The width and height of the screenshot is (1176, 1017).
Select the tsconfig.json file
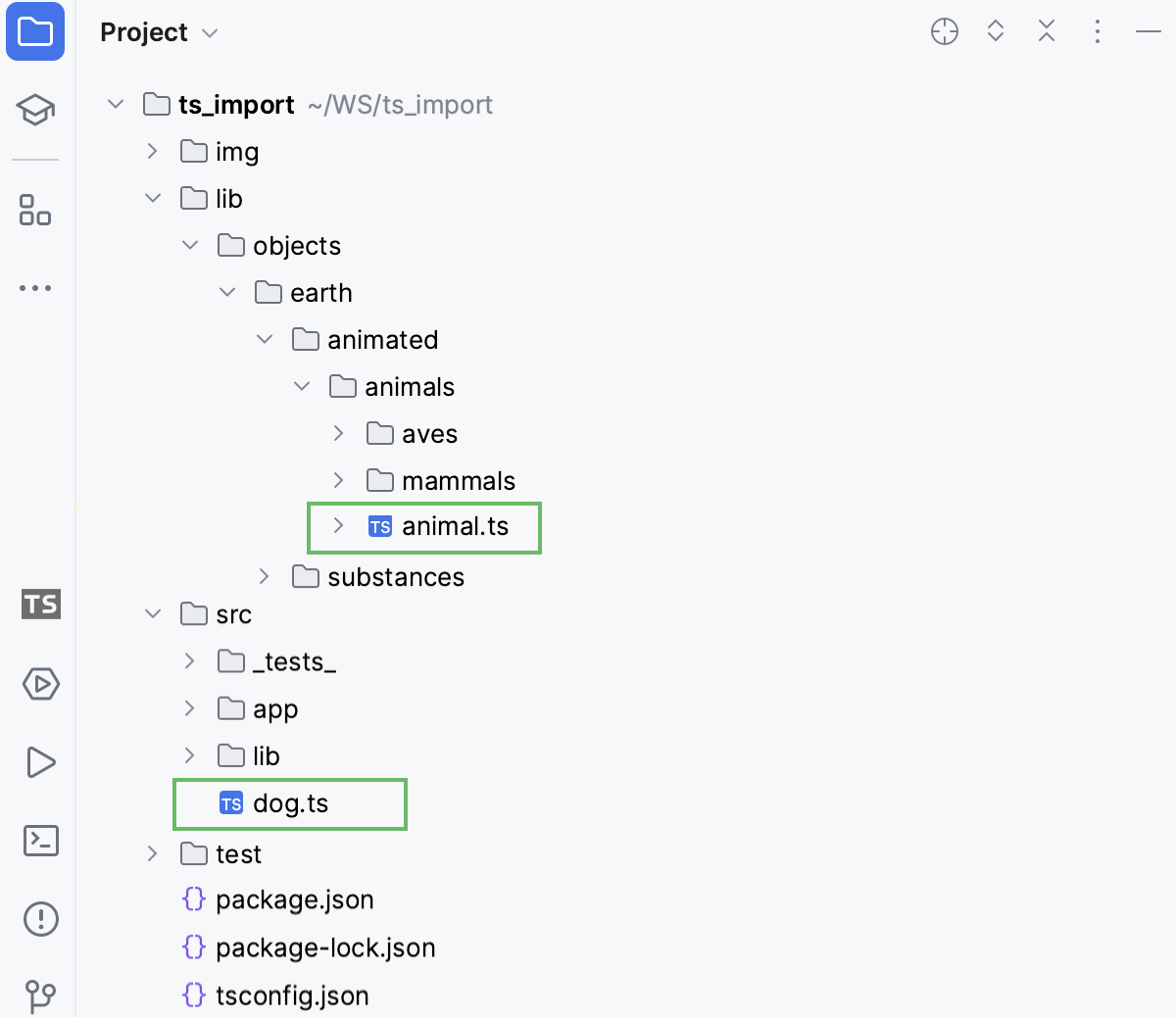point(291,994)
